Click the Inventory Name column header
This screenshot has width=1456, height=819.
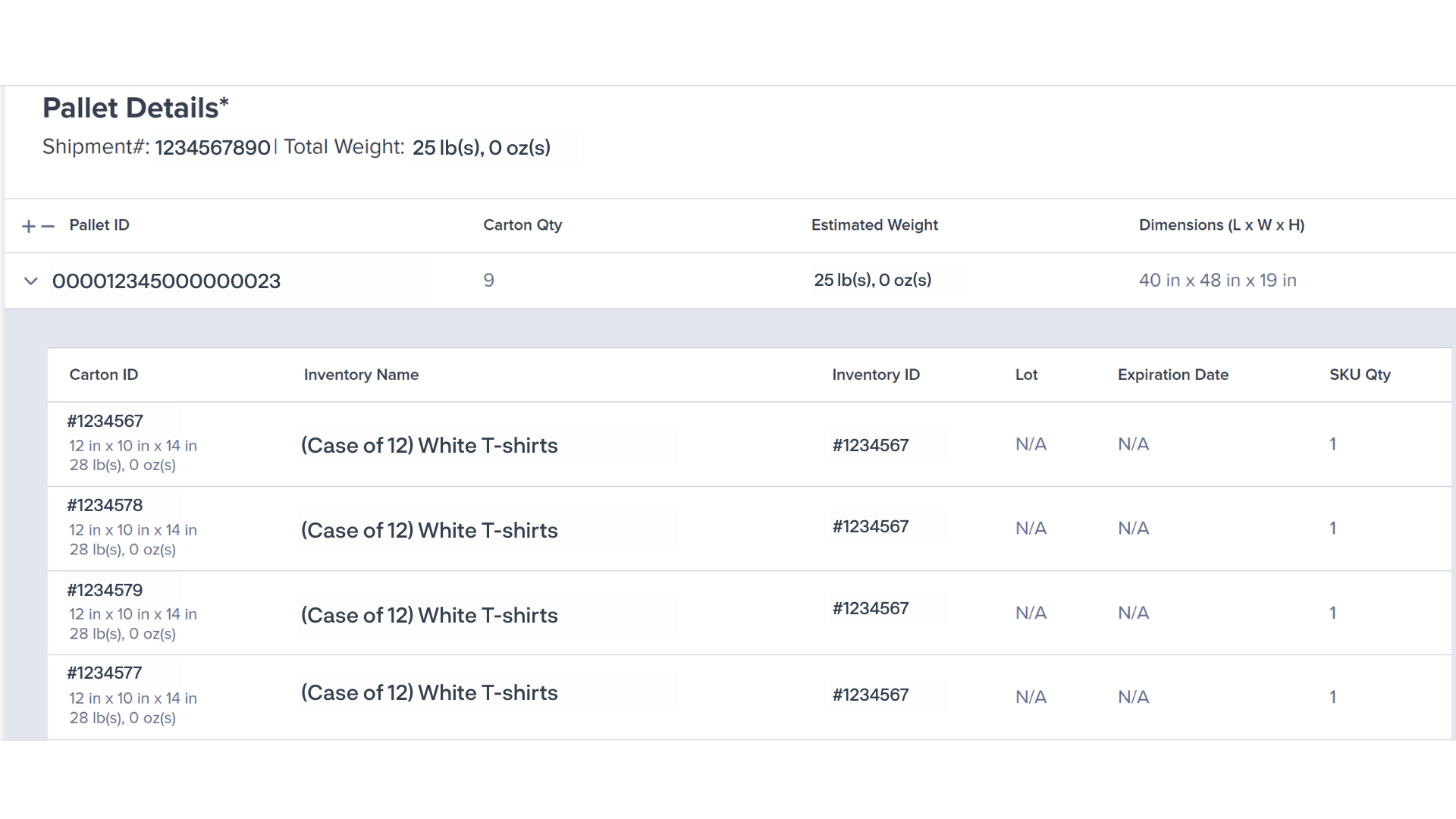[361, 375]
